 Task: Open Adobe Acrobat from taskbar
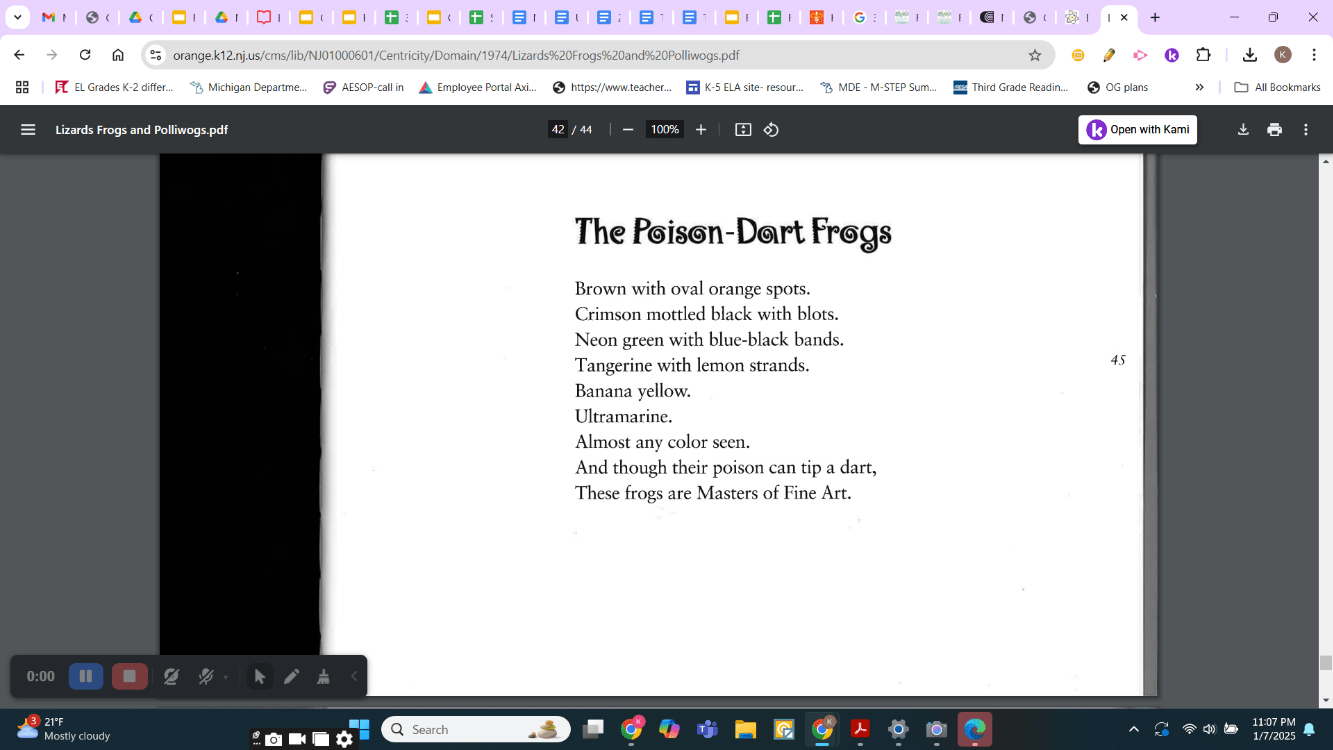860,730
